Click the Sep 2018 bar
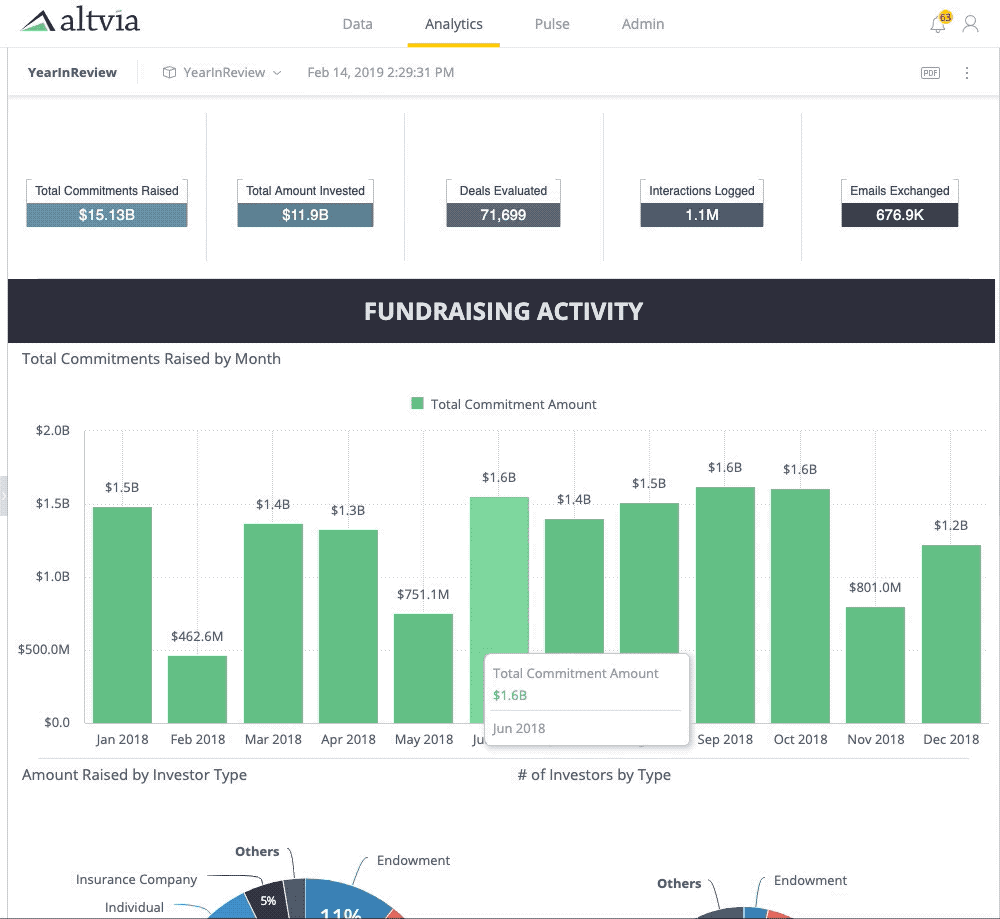Viewport: 1000px width, 919px height. coord(725,605)
